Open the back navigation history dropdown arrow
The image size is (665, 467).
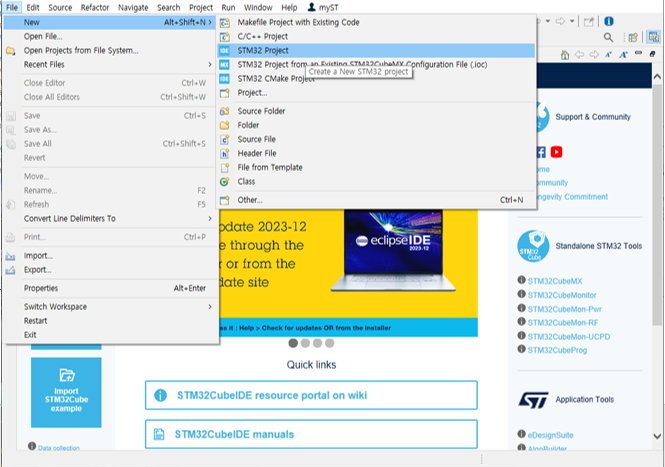tap(548, 21)
